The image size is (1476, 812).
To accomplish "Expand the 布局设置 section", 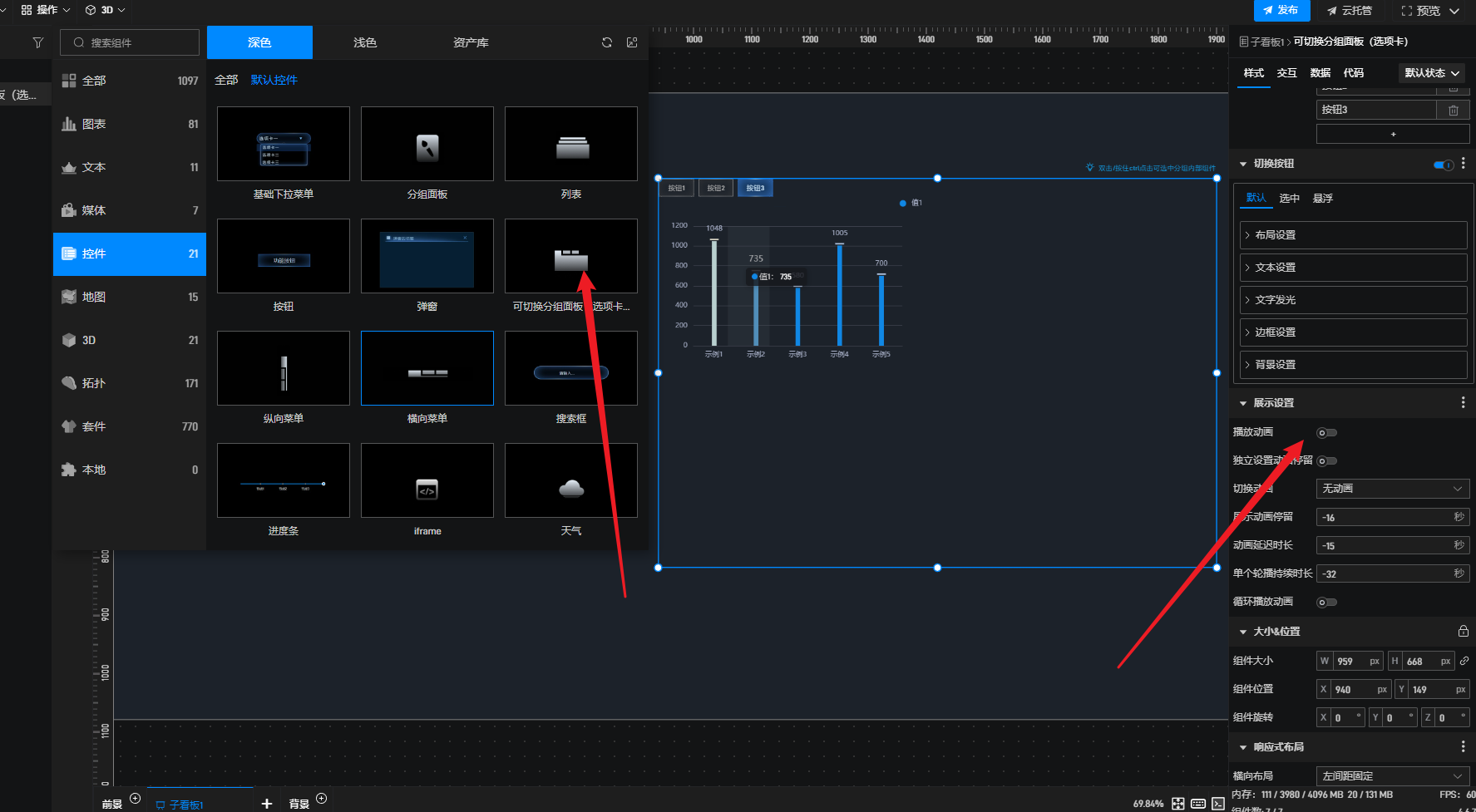I will click(1353, 235).
